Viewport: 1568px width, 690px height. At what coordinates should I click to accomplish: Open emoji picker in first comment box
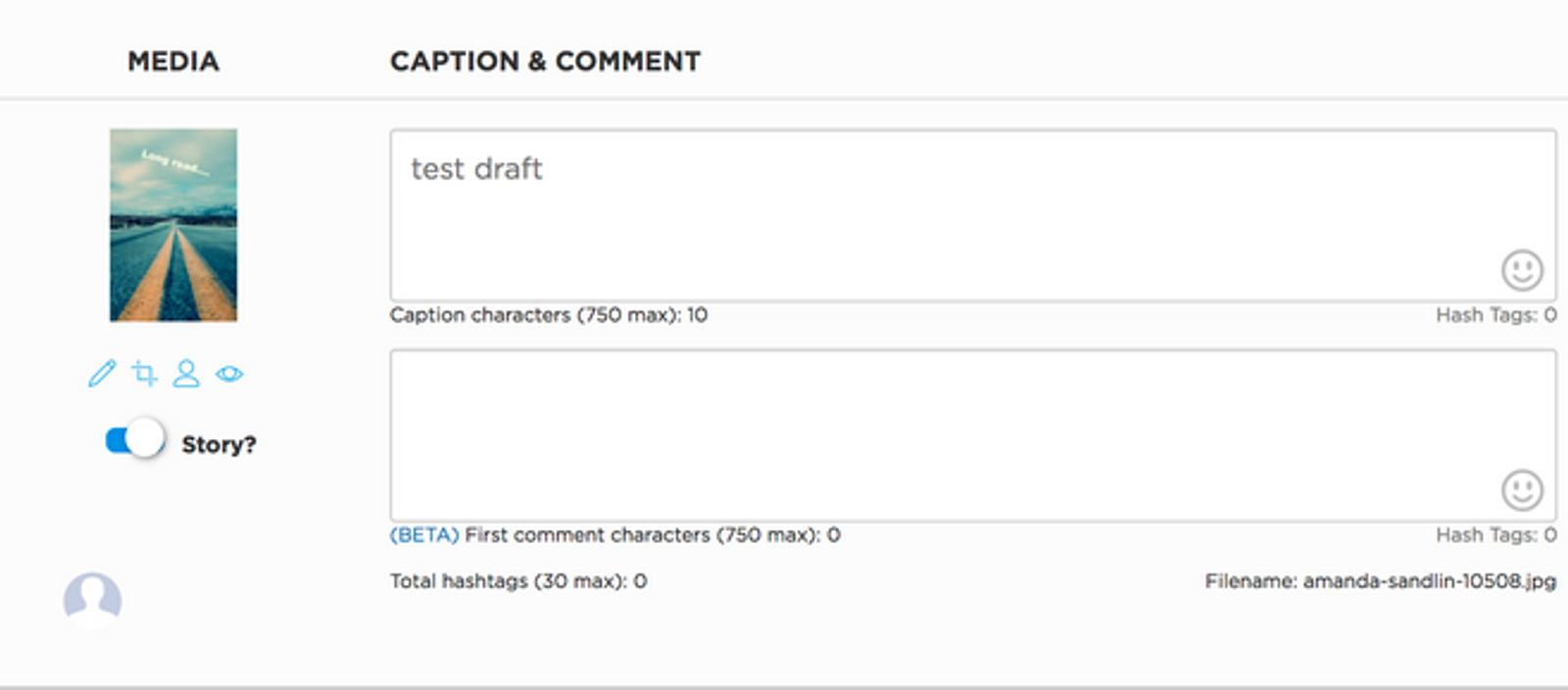(1522, 490)
